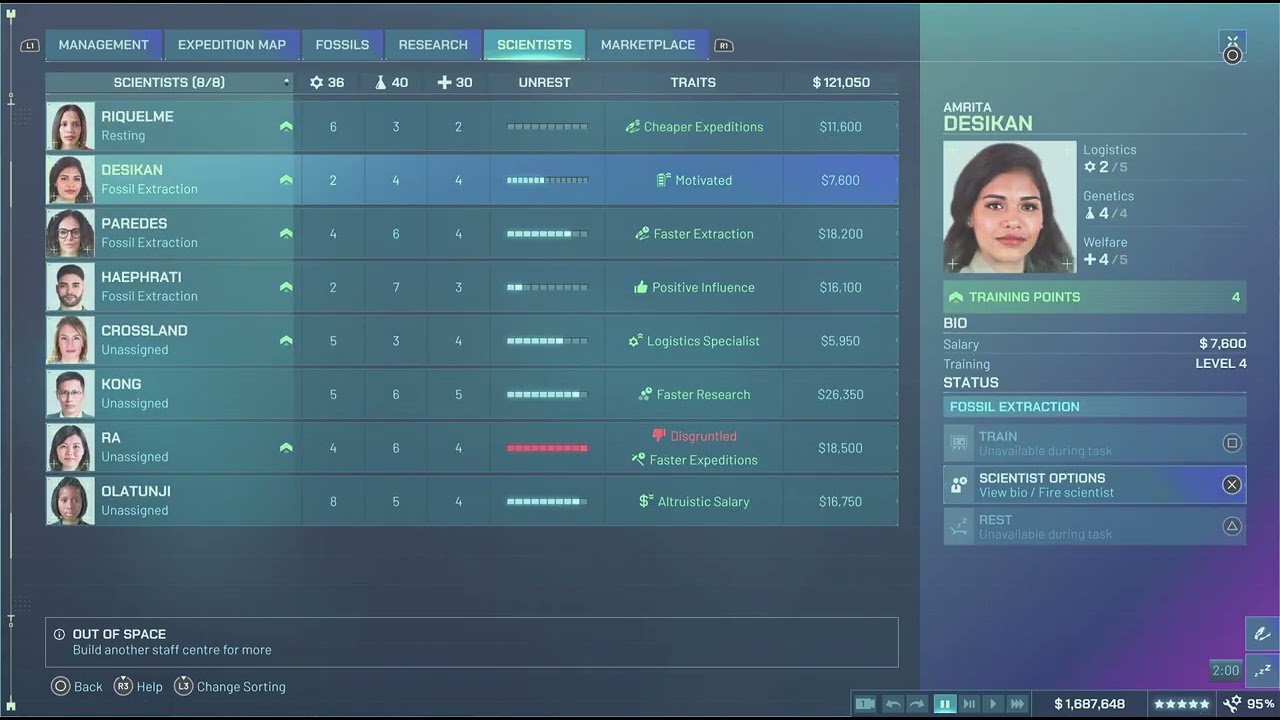Click the sleep zzz icon
This screenshot has height=720, width=1280.
1262,670
